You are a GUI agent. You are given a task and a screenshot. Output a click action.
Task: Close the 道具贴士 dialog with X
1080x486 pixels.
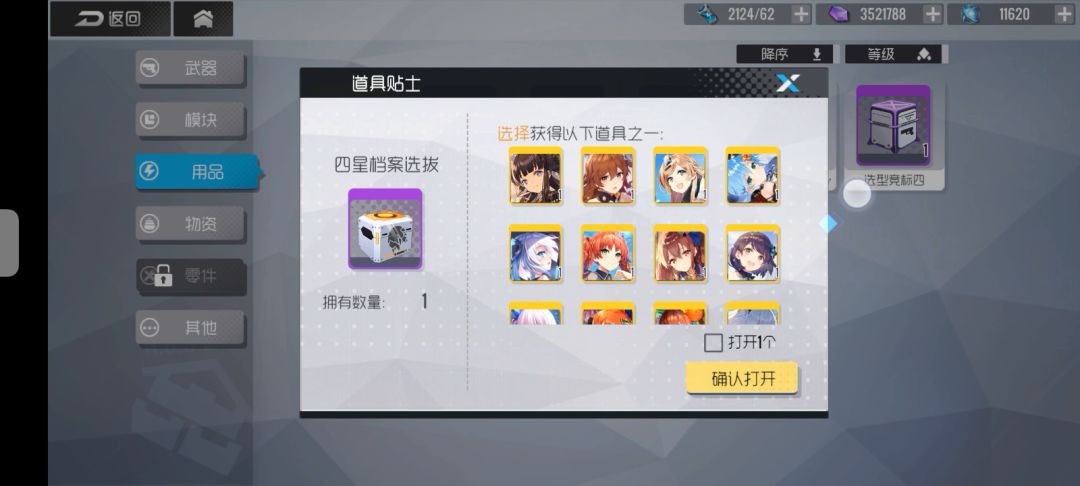pos(787,83)
